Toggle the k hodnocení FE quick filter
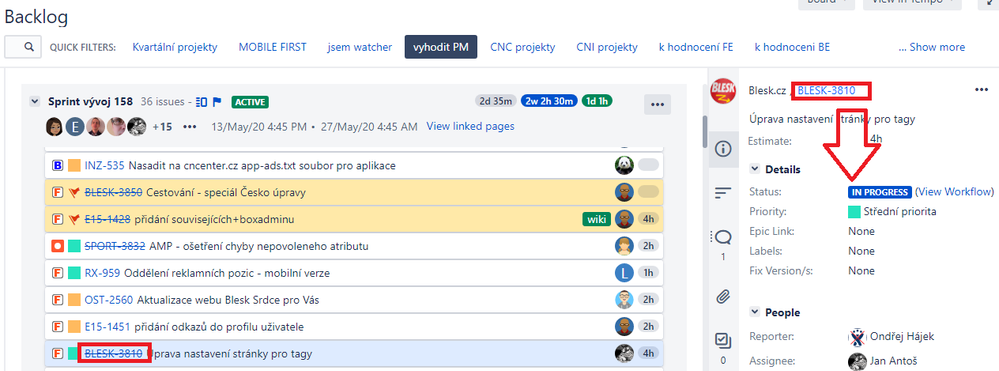The width and height of the screenshot is (999, 371). [x=696, y=47]
